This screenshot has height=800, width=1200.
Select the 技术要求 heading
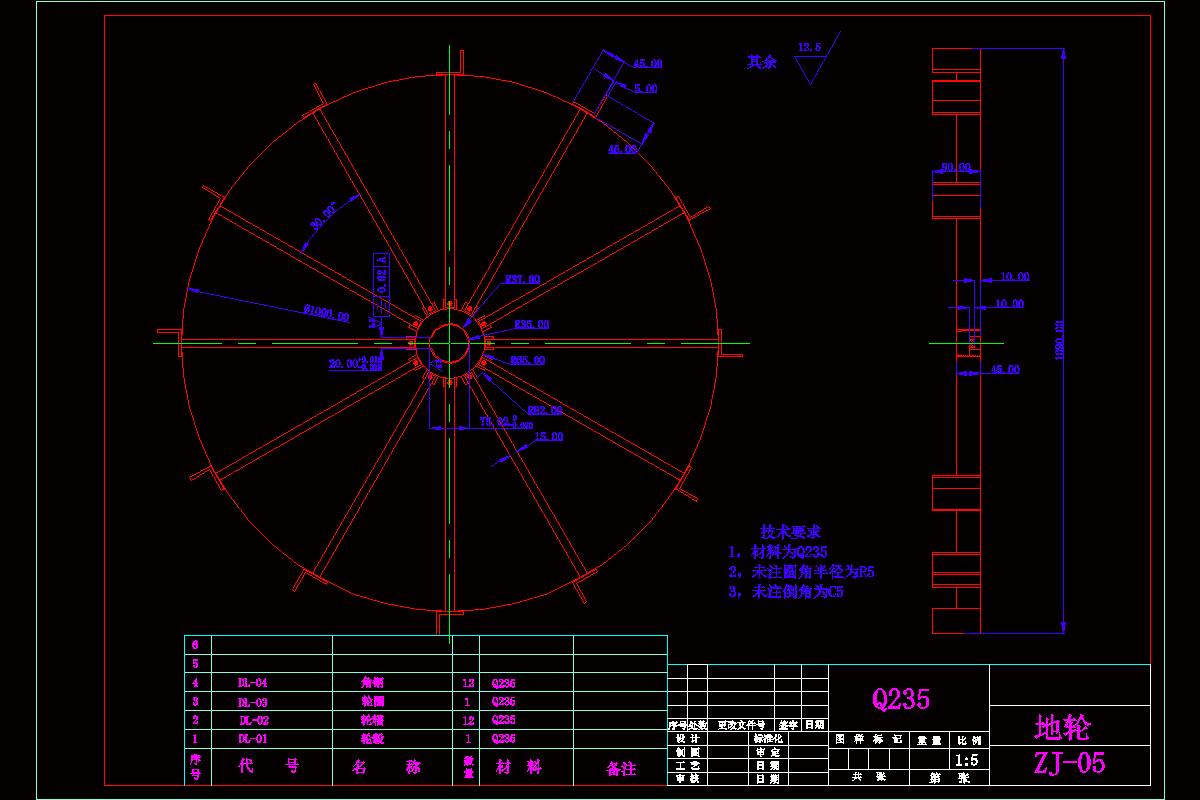click(x=790, y=532)
